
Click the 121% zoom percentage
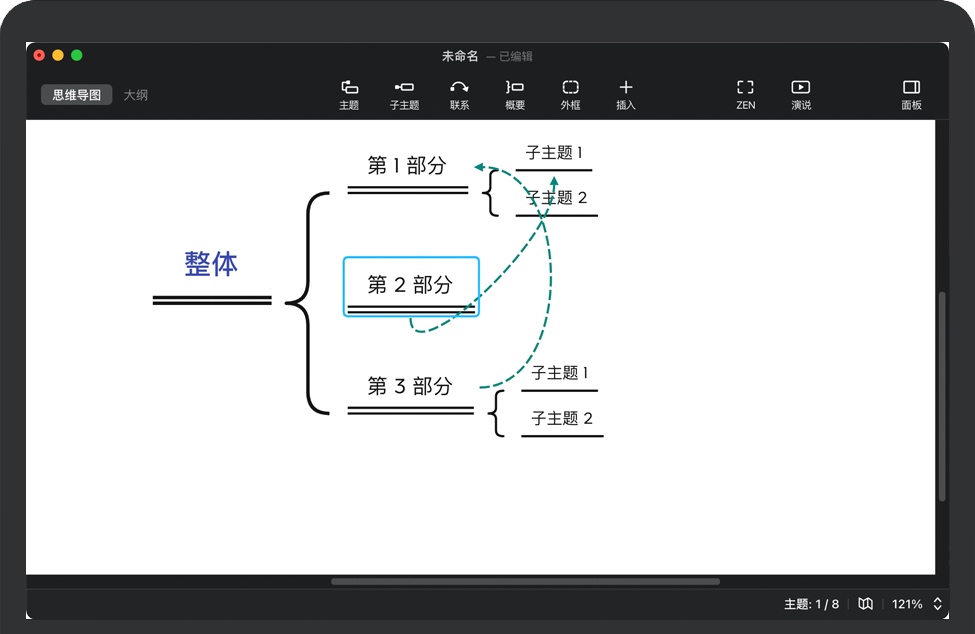(907, 604)
